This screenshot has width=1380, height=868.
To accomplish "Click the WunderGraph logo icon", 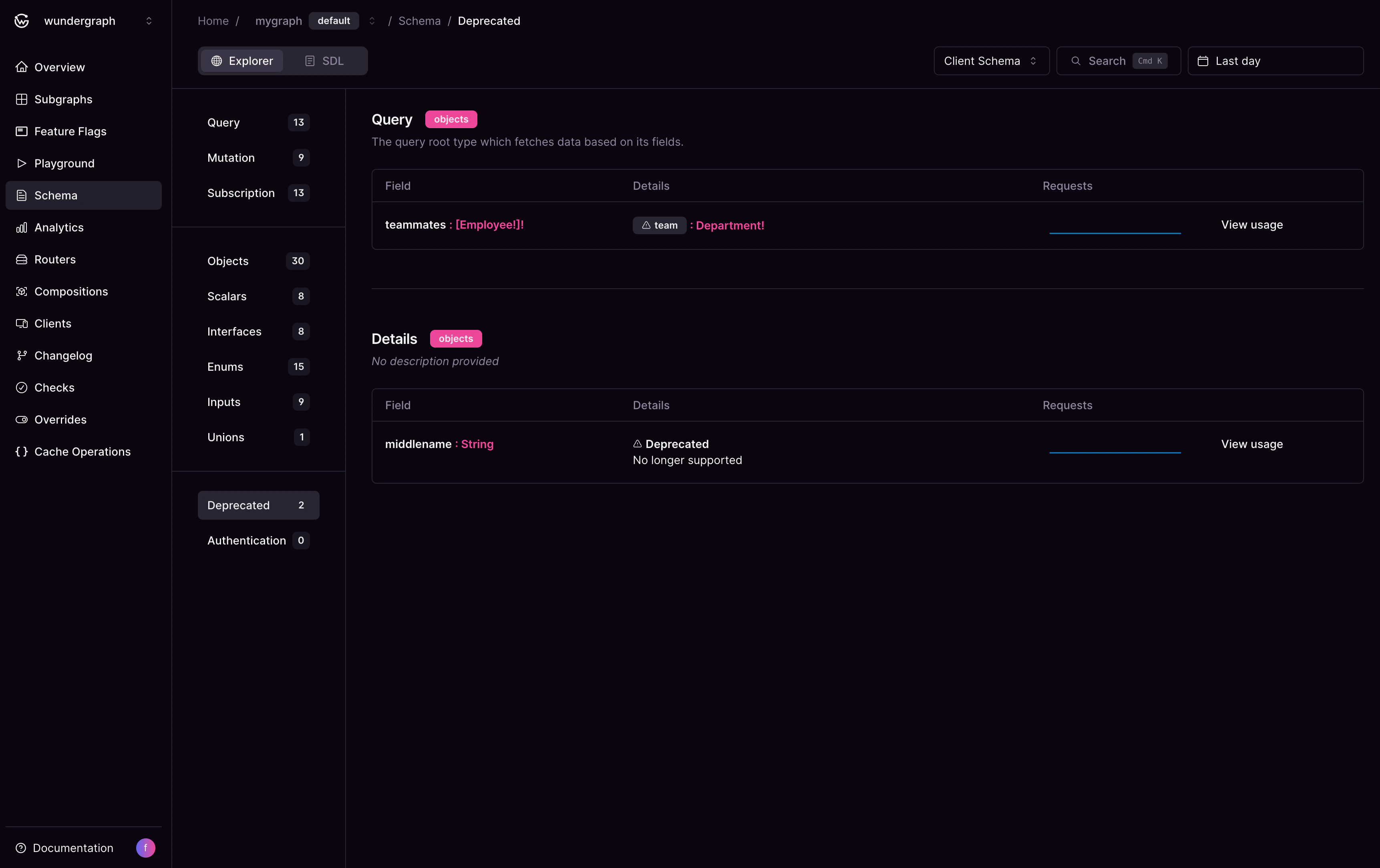I will coord(21,21).
